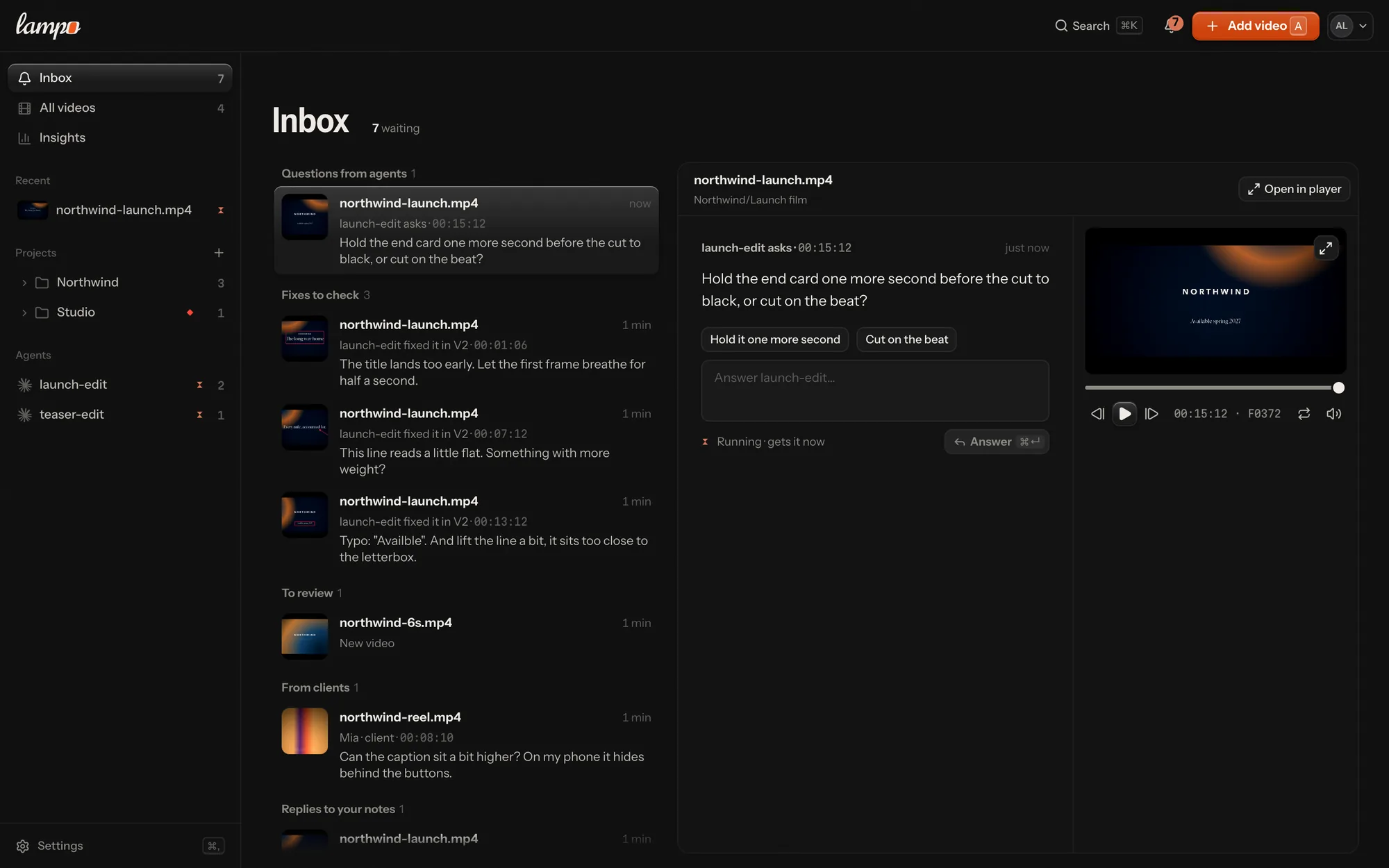Click Open in player
The image size is (1389, 868).
point(1294,189)
